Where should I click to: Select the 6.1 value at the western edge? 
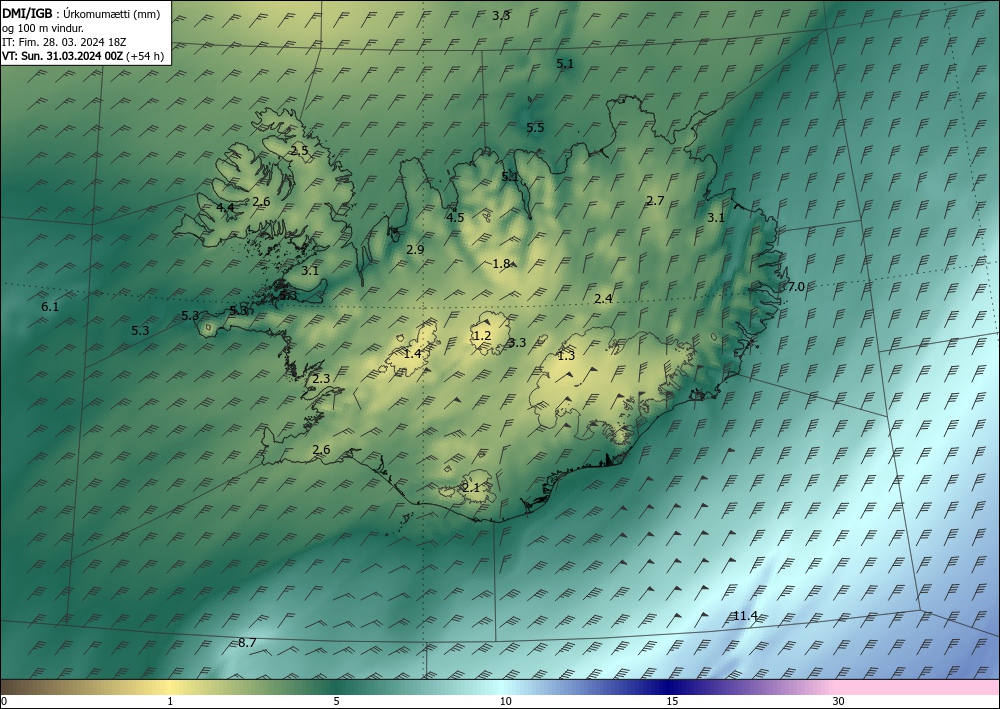[x=50, y=306]
